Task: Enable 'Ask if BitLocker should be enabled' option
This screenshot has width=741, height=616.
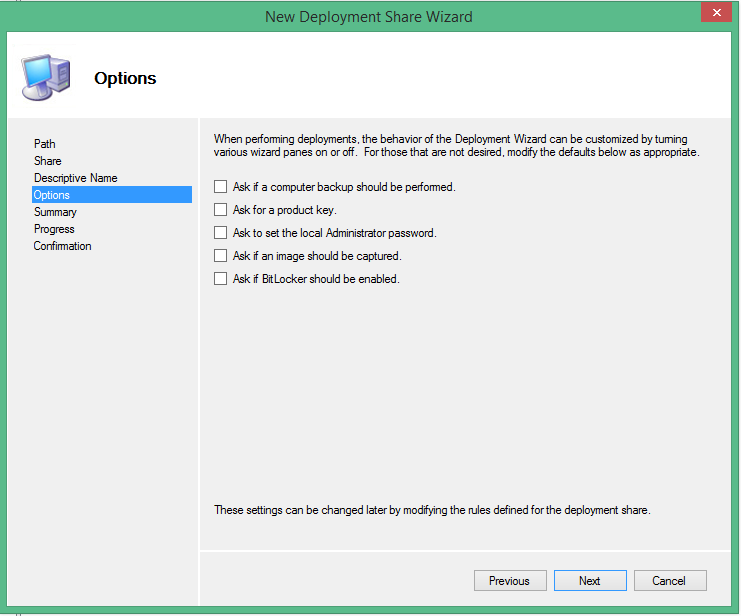Action: tap(221, 279)
